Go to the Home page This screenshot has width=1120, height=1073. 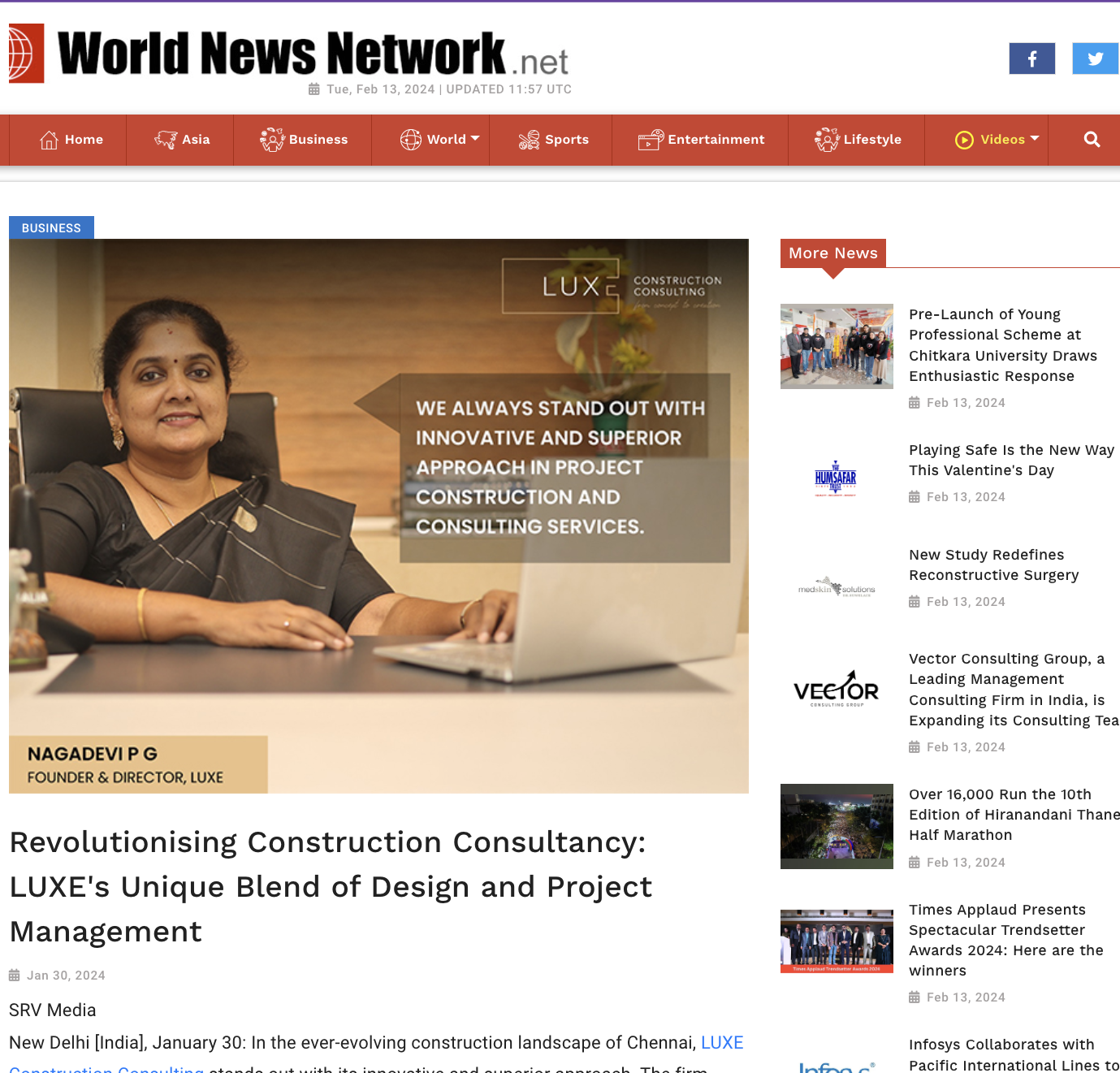[71, 140]
